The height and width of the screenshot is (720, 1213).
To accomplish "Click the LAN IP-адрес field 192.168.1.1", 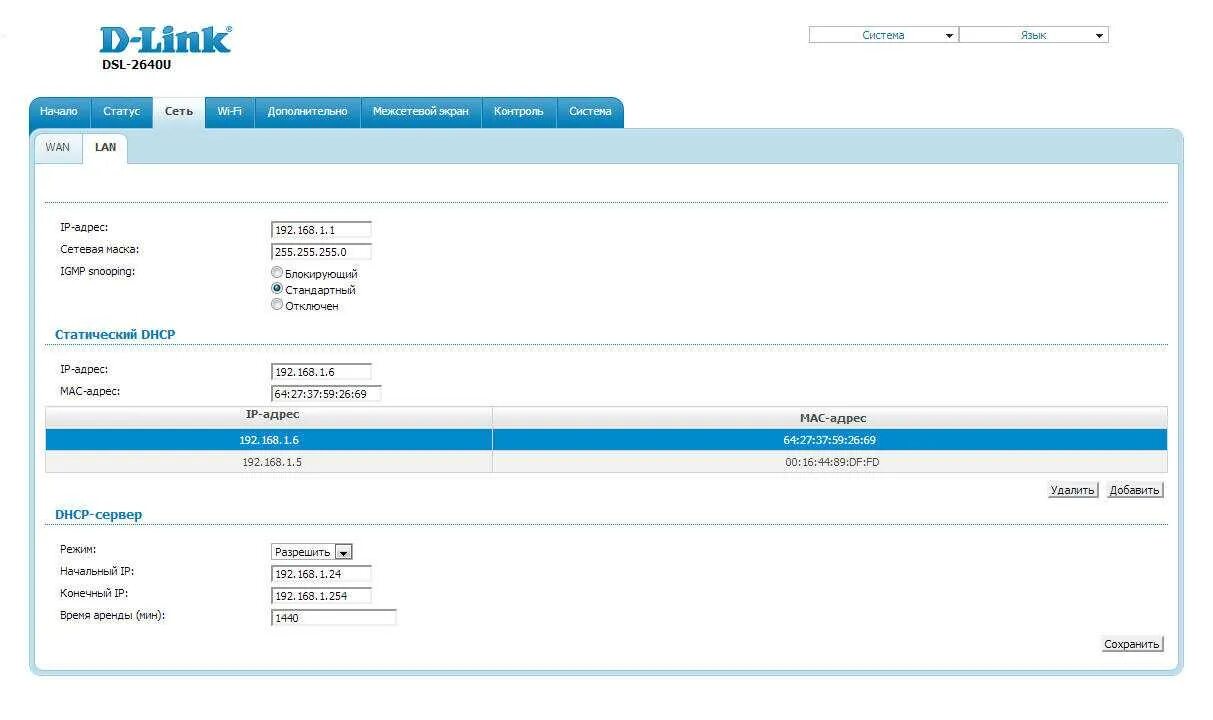I will [x=321, y=230].
